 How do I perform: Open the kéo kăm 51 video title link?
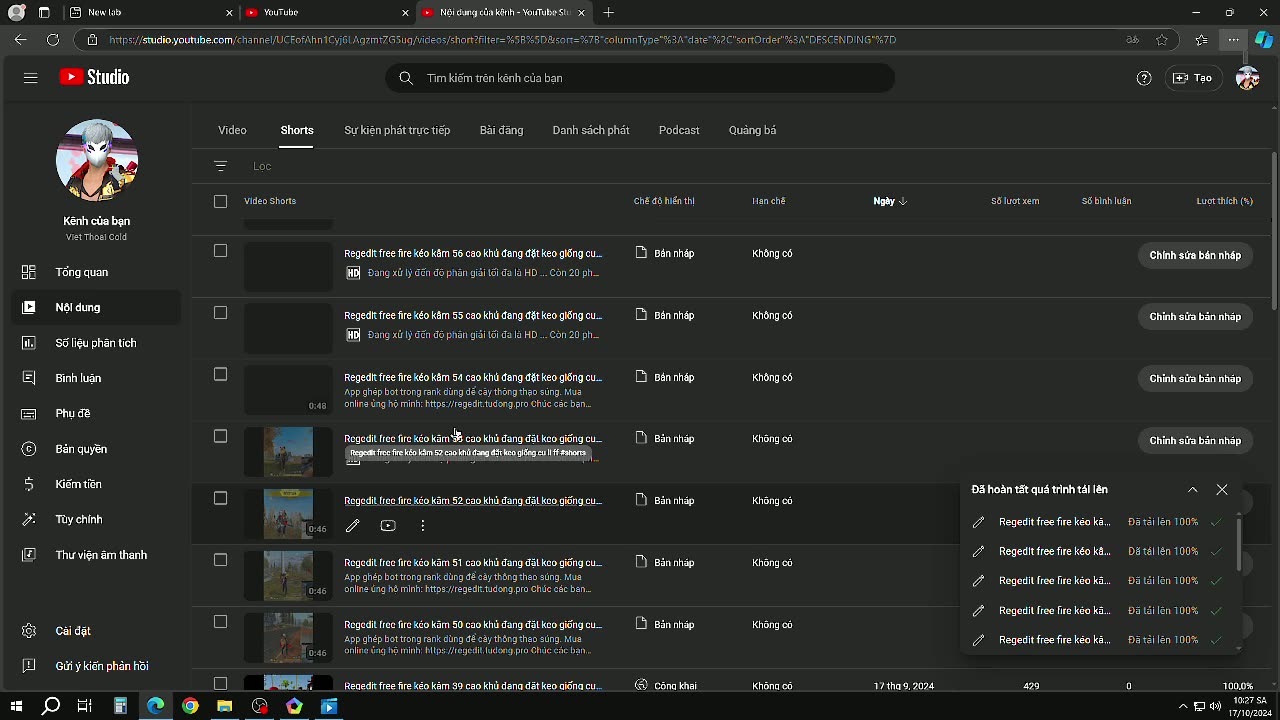473,563
